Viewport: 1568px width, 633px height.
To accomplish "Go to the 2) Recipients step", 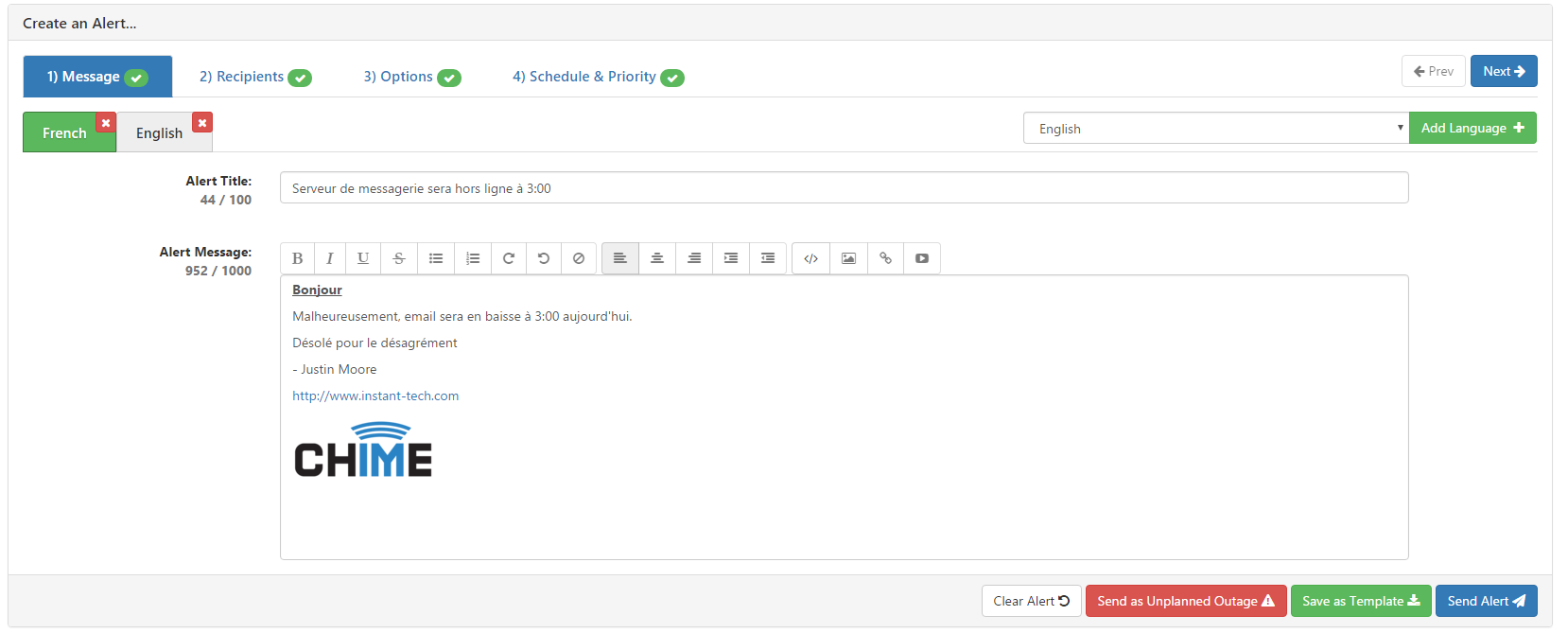I will pyautogui.click(x=255, y=77).
